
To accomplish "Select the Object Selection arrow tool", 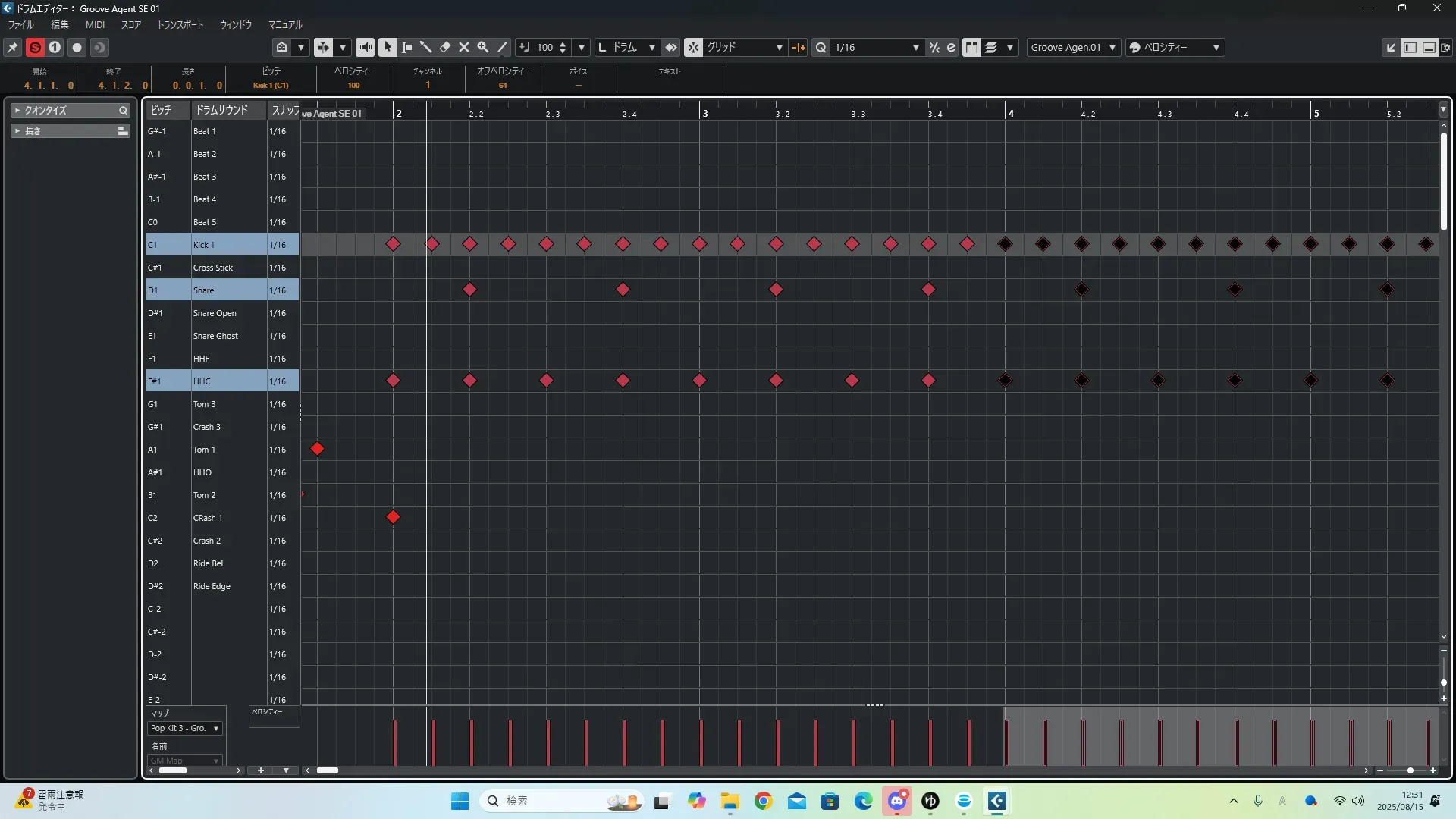I will click(x=388, y=47).
